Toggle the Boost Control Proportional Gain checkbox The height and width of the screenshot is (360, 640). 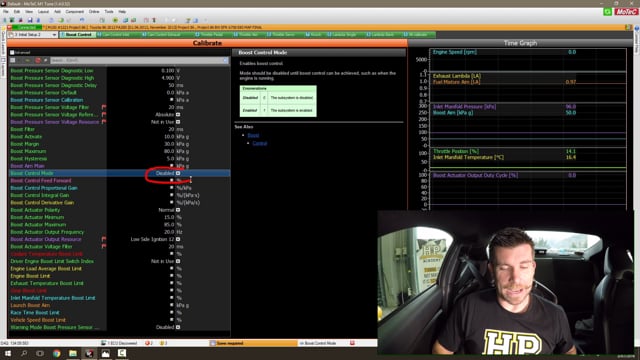coord(171,187)
